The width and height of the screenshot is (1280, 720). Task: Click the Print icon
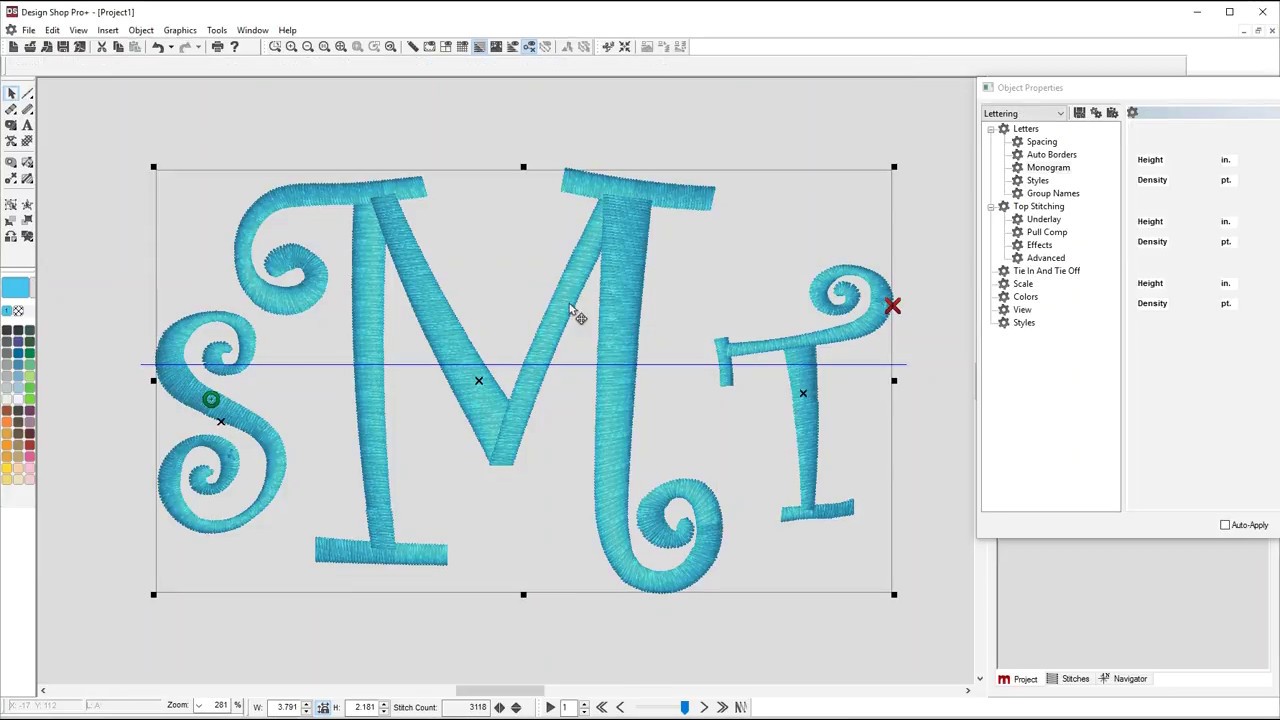[217, 46]
